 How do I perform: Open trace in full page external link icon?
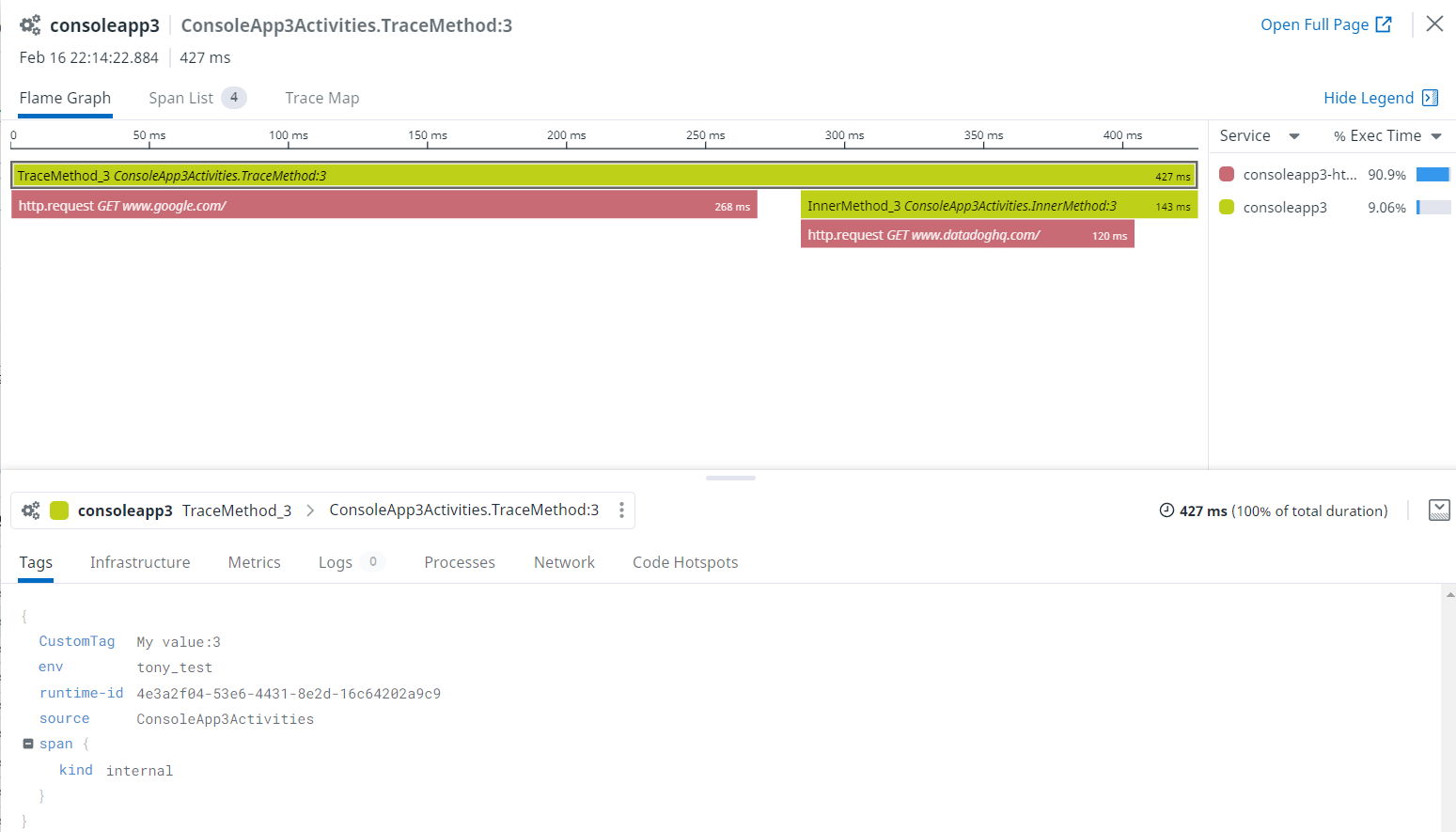click(x=1384, y=24)
